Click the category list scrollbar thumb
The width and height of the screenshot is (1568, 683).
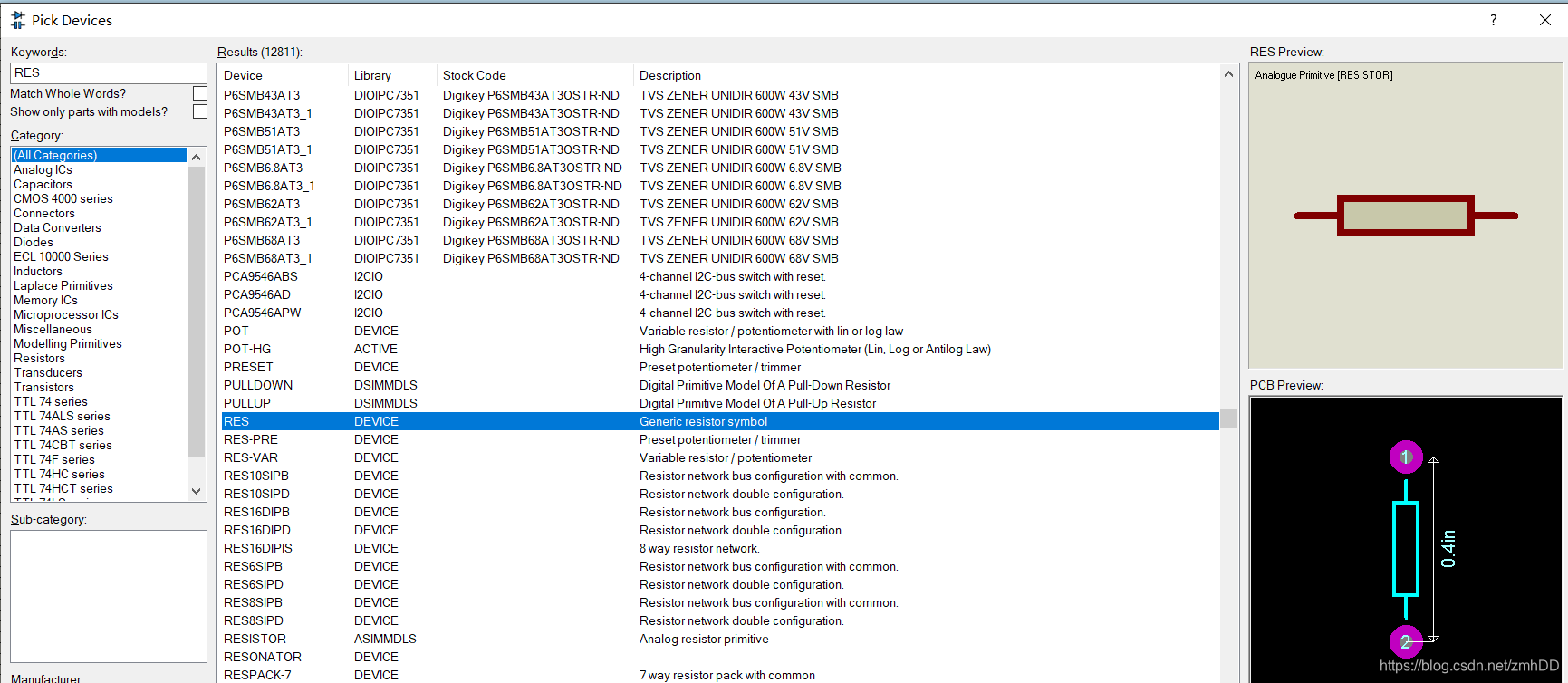[x=196, y=312]
